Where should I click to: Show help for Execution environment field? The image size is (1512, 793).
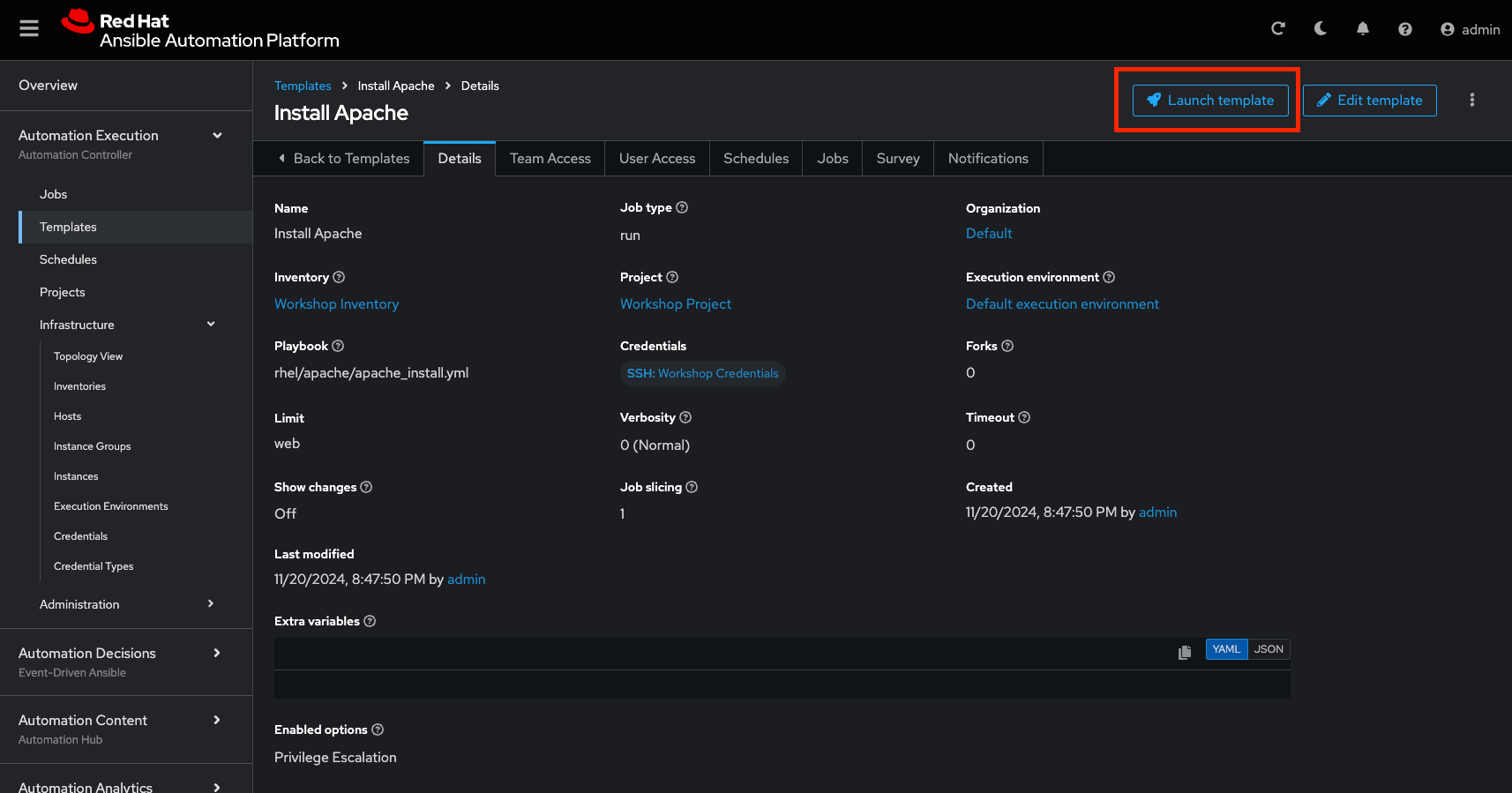pyautogui.click(x=1109, y=277)
